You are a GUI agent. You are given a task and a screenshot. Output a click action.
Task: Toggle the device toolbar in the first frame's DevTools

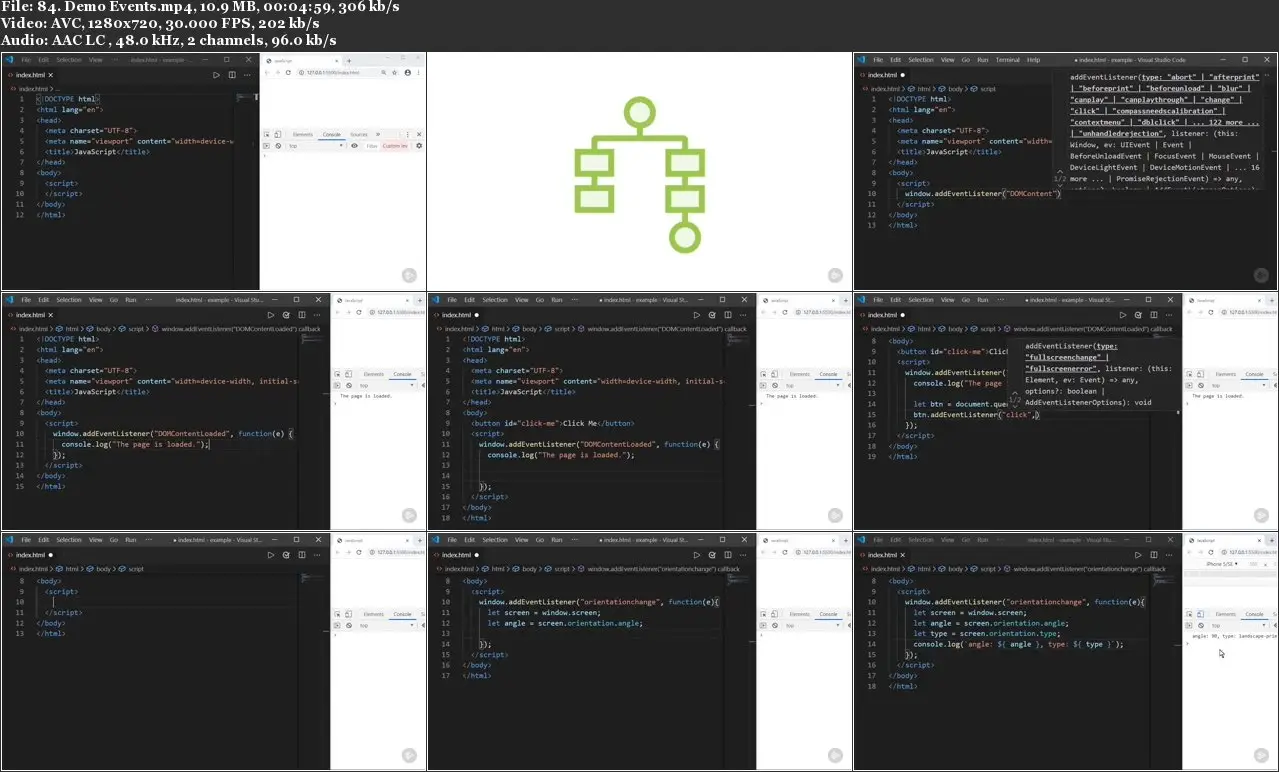tap(277, 134)
